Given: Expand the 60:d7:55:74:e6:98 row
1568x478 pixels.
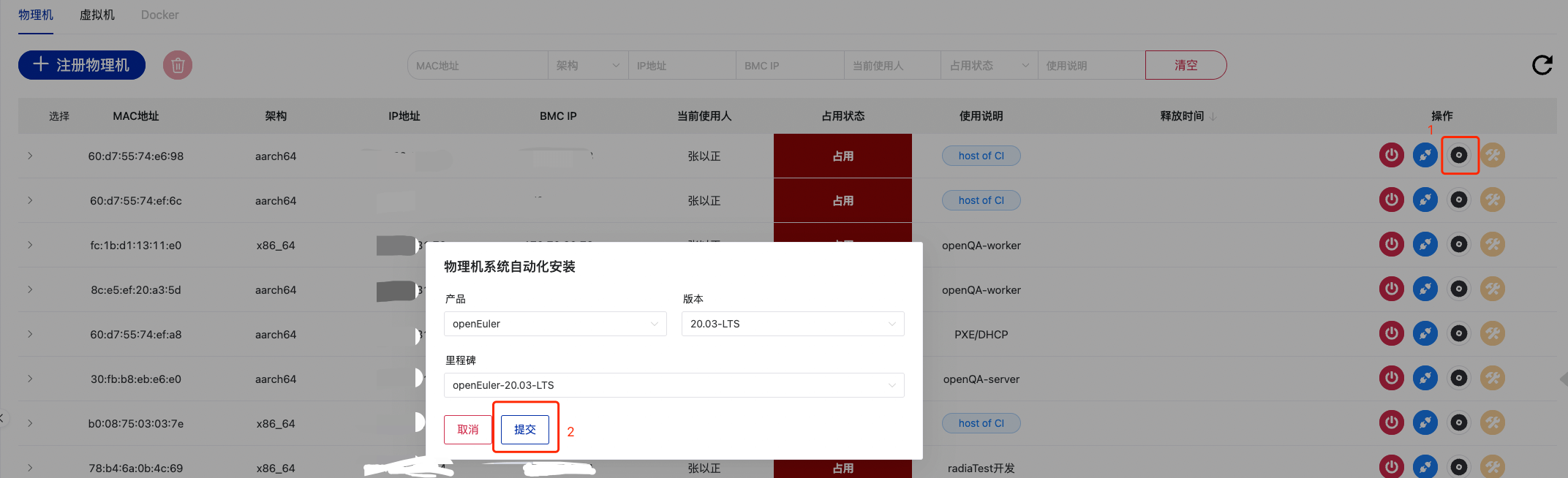Looking at the screenshot, I should pyautogui.click(x=30, y=156).
